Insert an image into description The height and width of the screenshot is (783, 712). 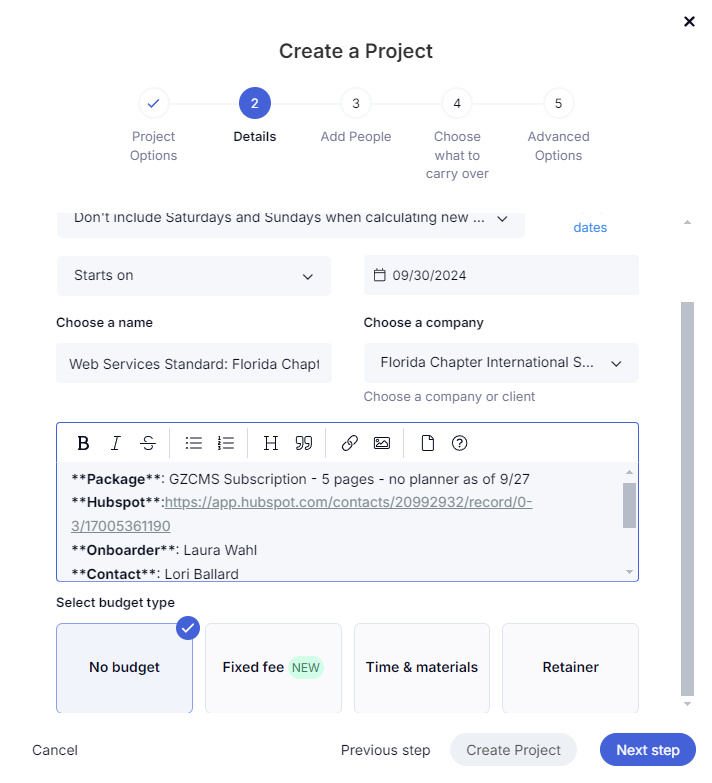(x=381, y=443)
